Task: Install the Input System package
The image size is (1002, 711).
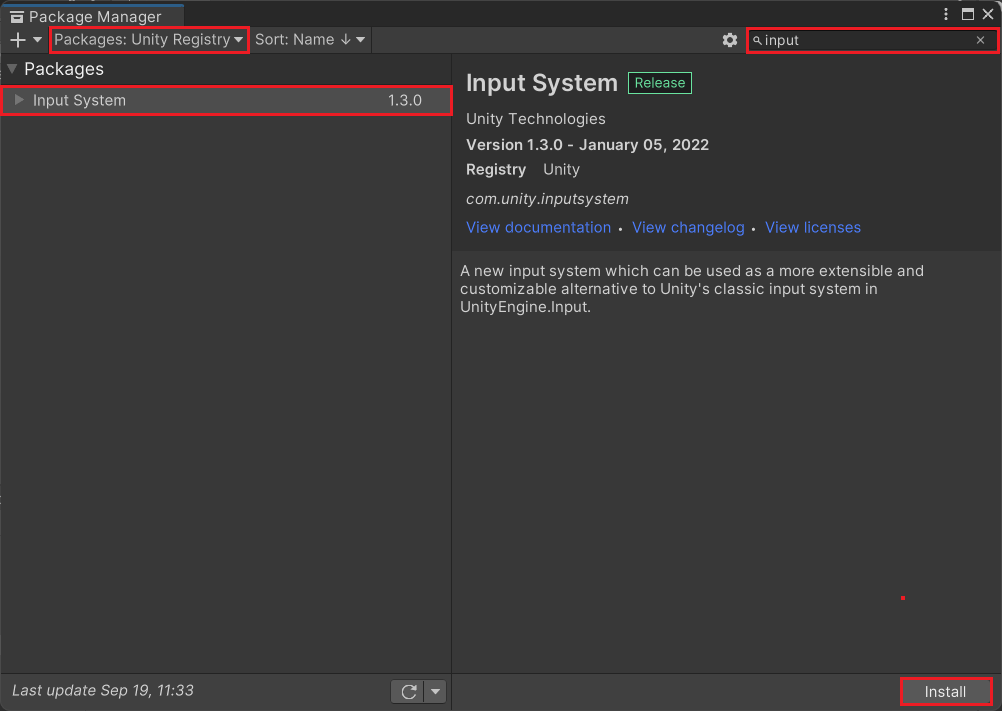Action: click(945, 692)
